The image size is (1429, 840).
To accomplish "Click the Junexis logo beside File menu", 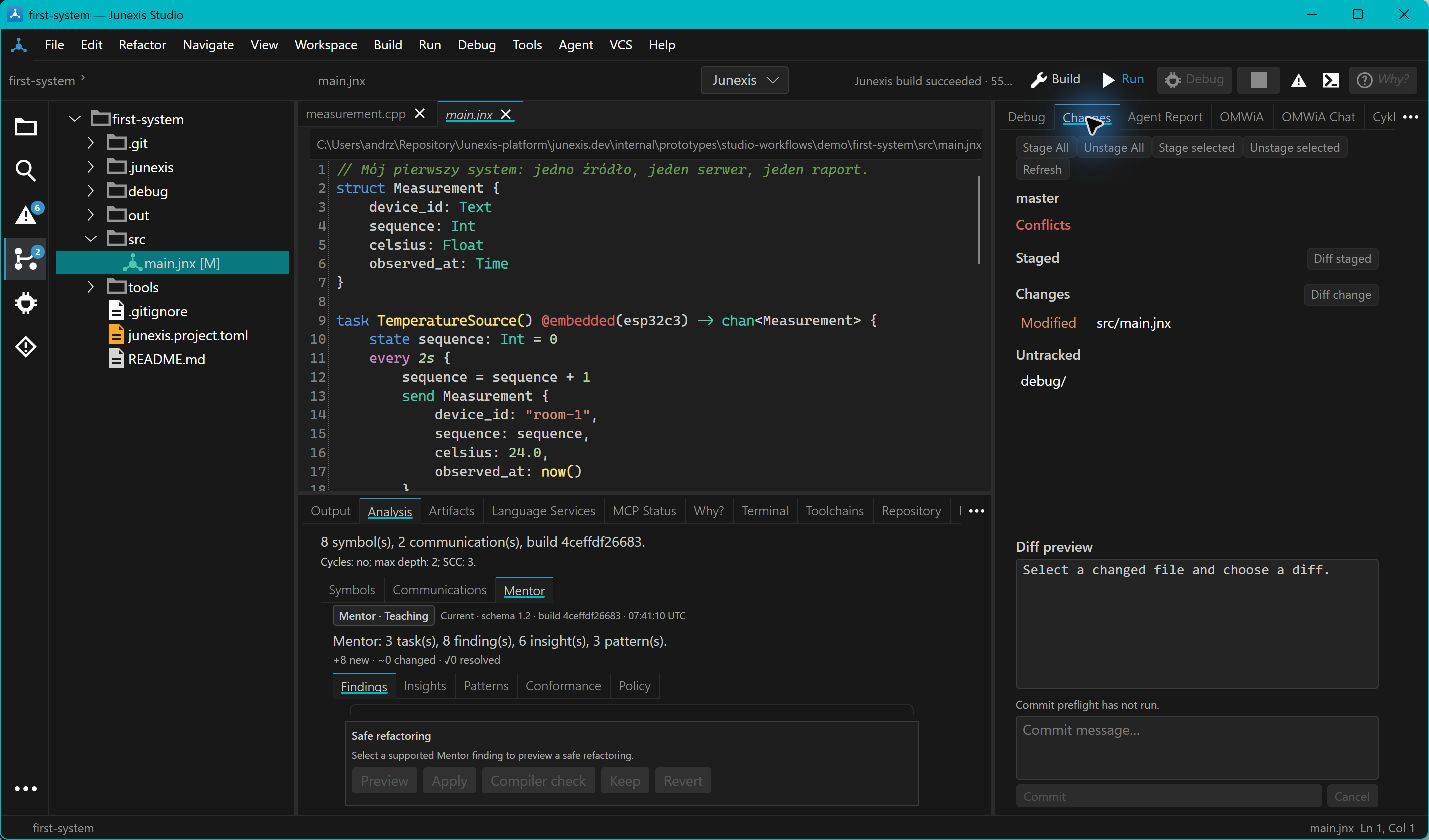I will (19, 45).
